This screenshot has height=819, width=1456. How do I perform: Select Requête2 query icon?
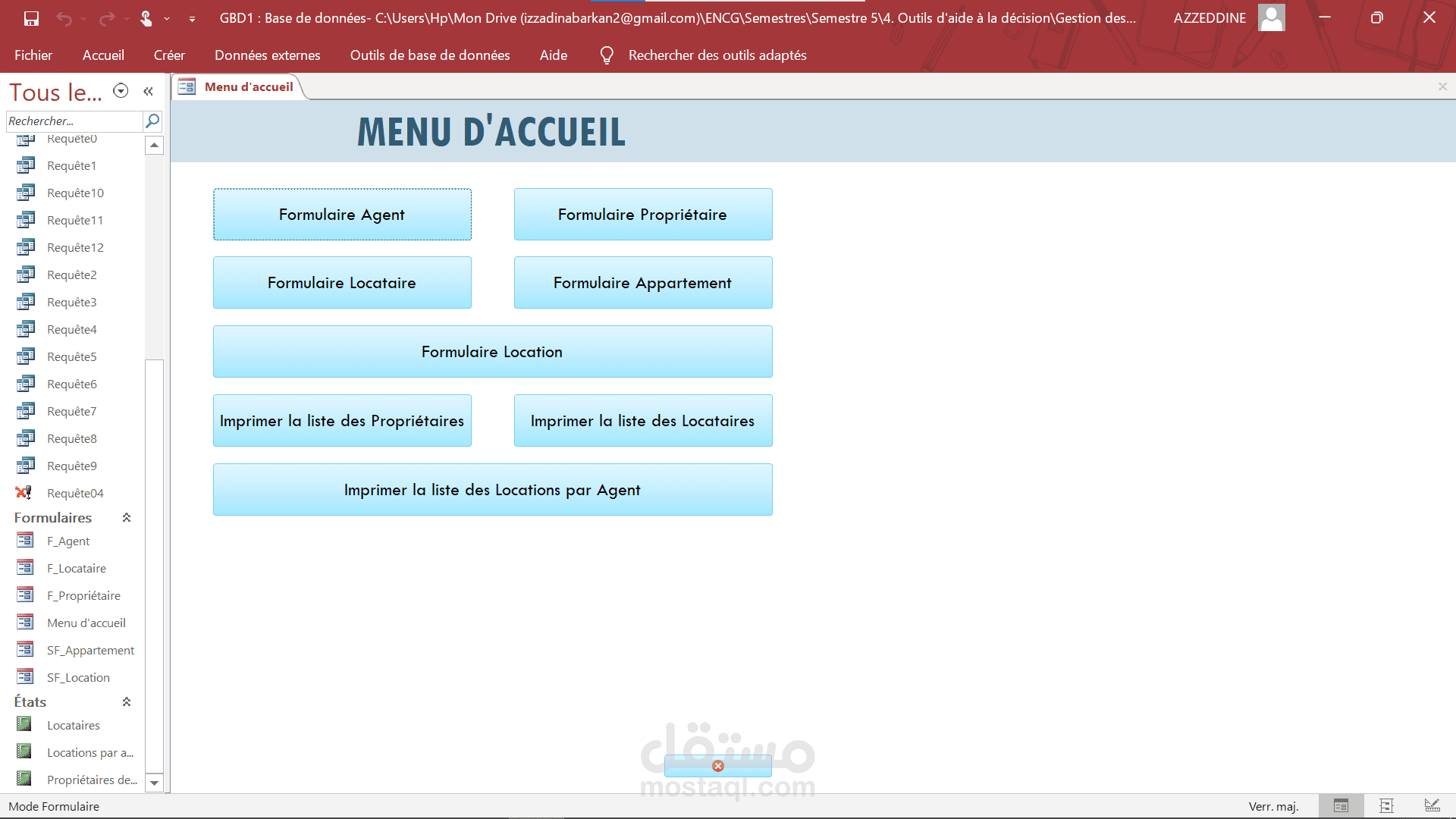click(26, 275)
